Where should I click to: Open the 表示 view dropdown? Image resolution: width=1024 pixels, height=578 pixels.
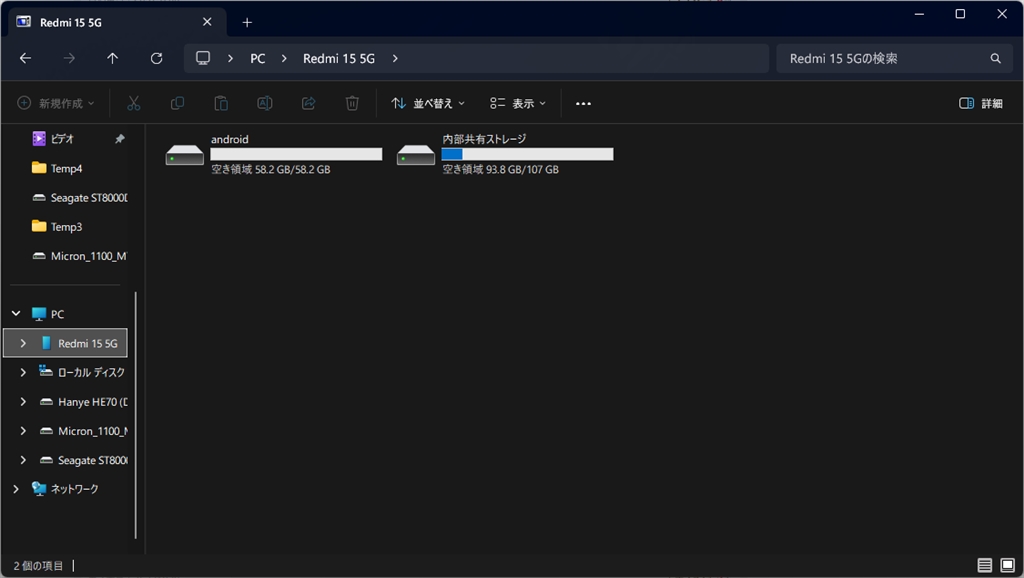518,103
